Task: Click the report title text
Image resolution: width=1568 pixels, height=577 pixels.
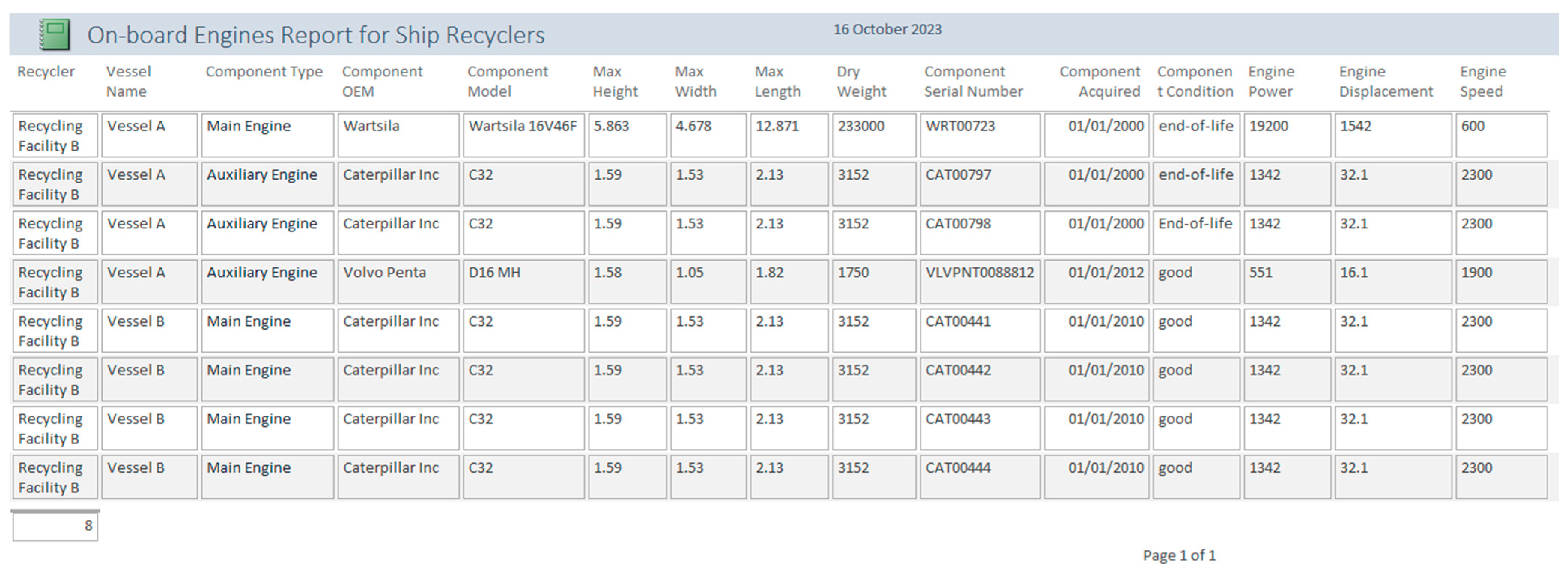Action: (x=315, y=35)
